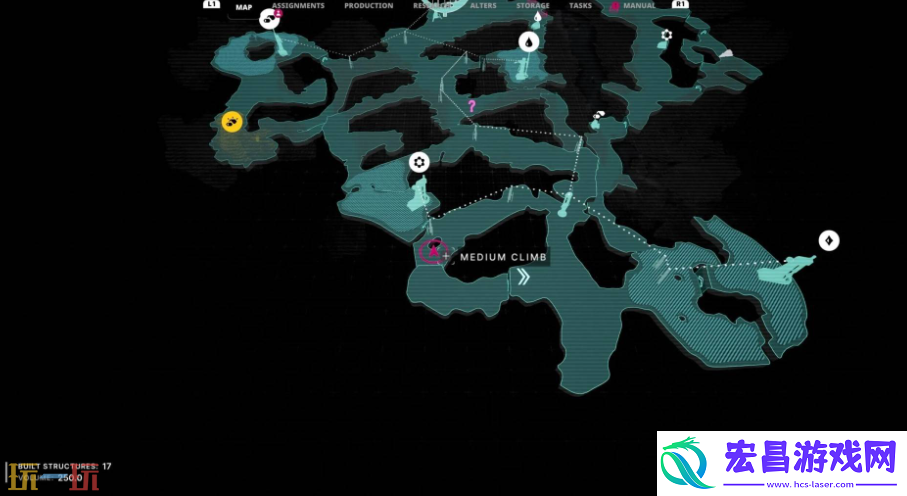
Task: Select the outpost below the droplet marker
Action: pos(521,68)
